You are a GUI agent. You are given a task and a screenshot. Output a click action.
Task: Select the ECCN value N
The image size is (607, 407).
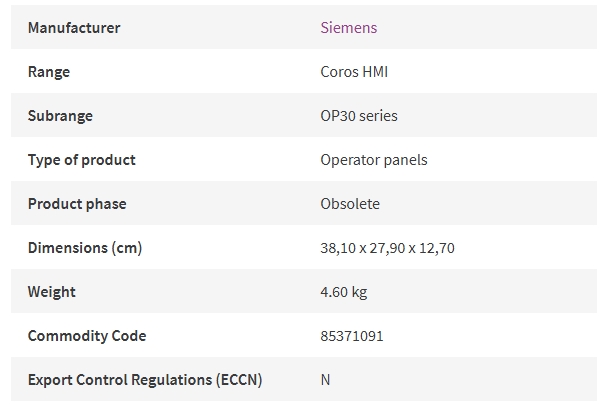click(x=325, y=380)
